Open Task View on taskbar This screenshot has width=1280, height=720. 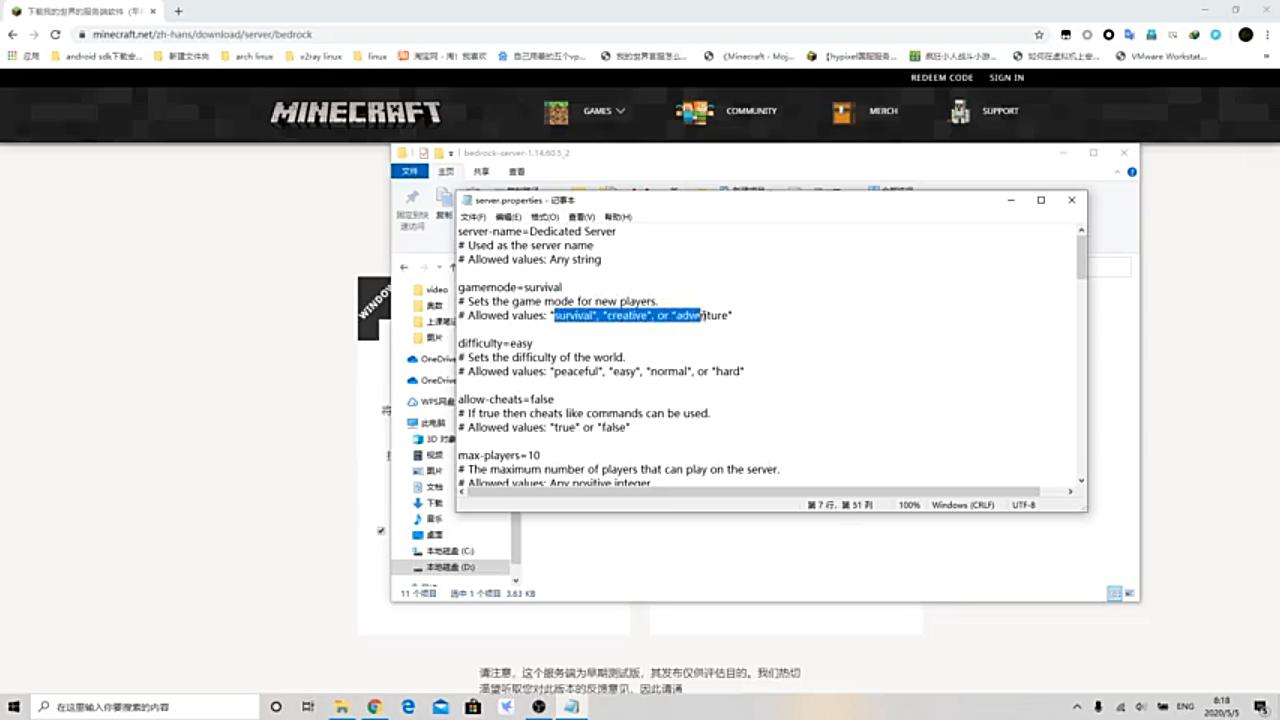(309, 707)
